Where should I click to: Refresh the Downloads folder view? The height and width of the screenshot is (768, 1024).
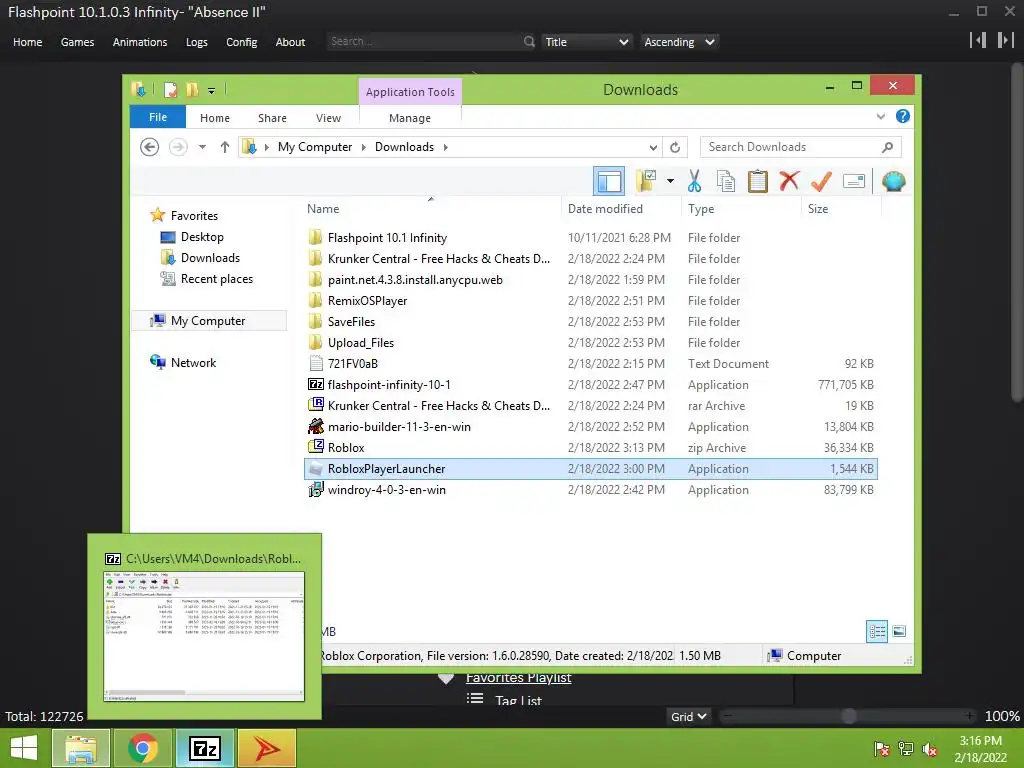pos(675,147)
